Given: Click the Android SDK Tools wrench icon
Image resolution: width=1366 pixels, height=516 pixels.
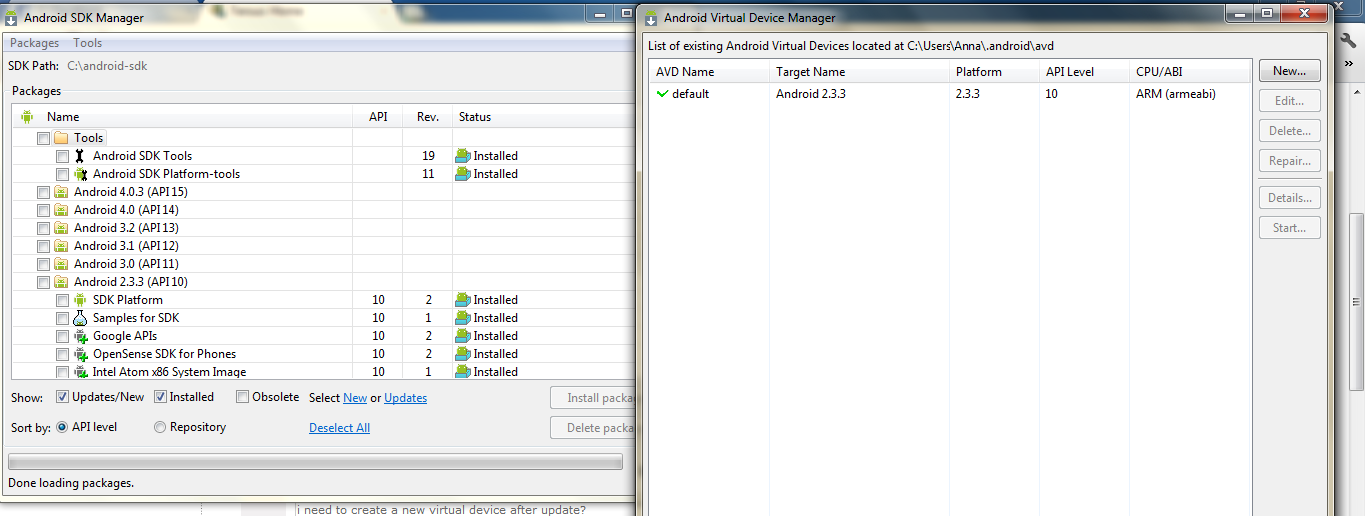Looking at the screenshot, I should 80,156.
